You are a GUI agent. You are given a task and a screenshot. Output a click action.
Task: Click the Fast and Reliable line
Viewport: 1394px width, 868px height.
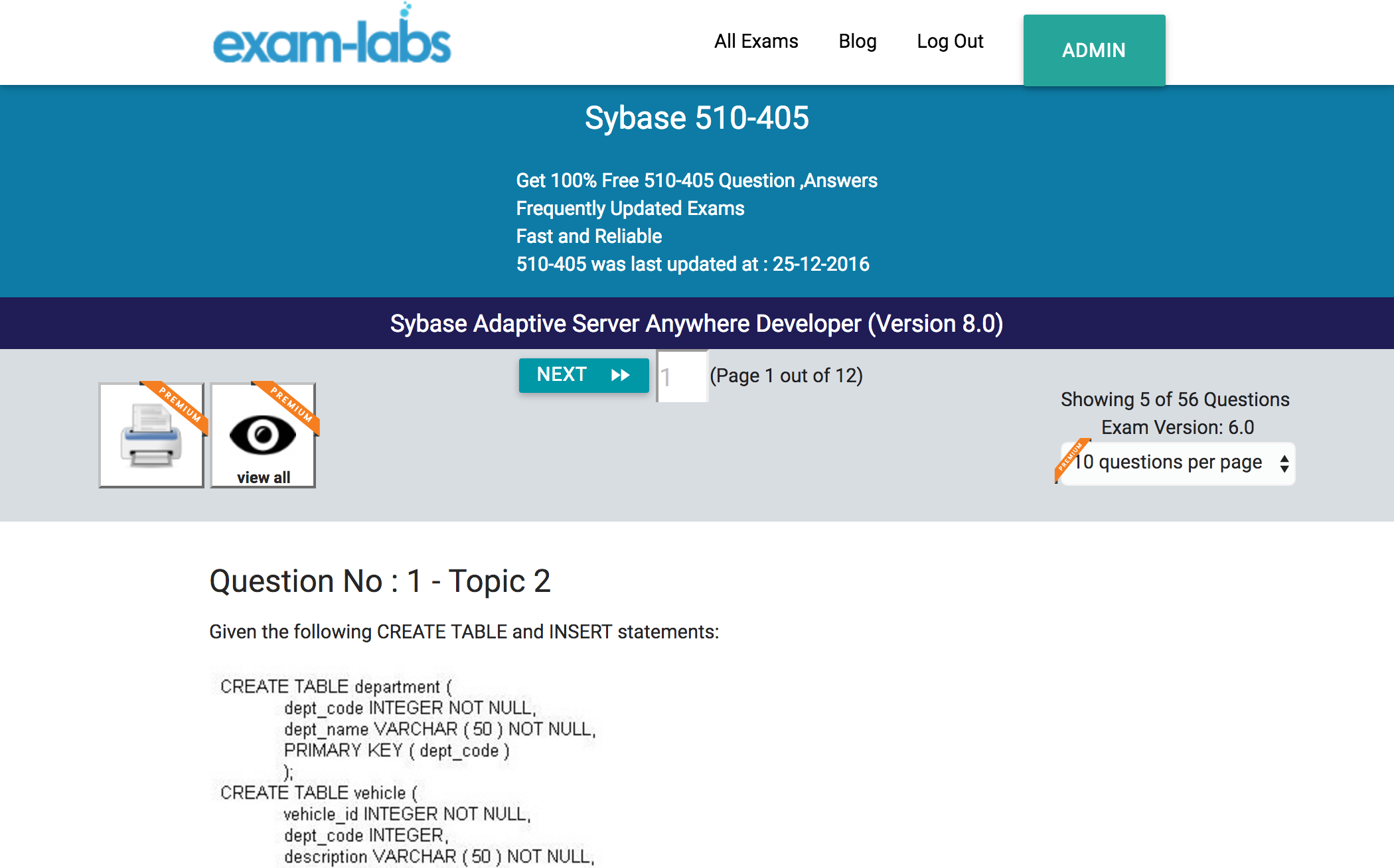[589, 236]
